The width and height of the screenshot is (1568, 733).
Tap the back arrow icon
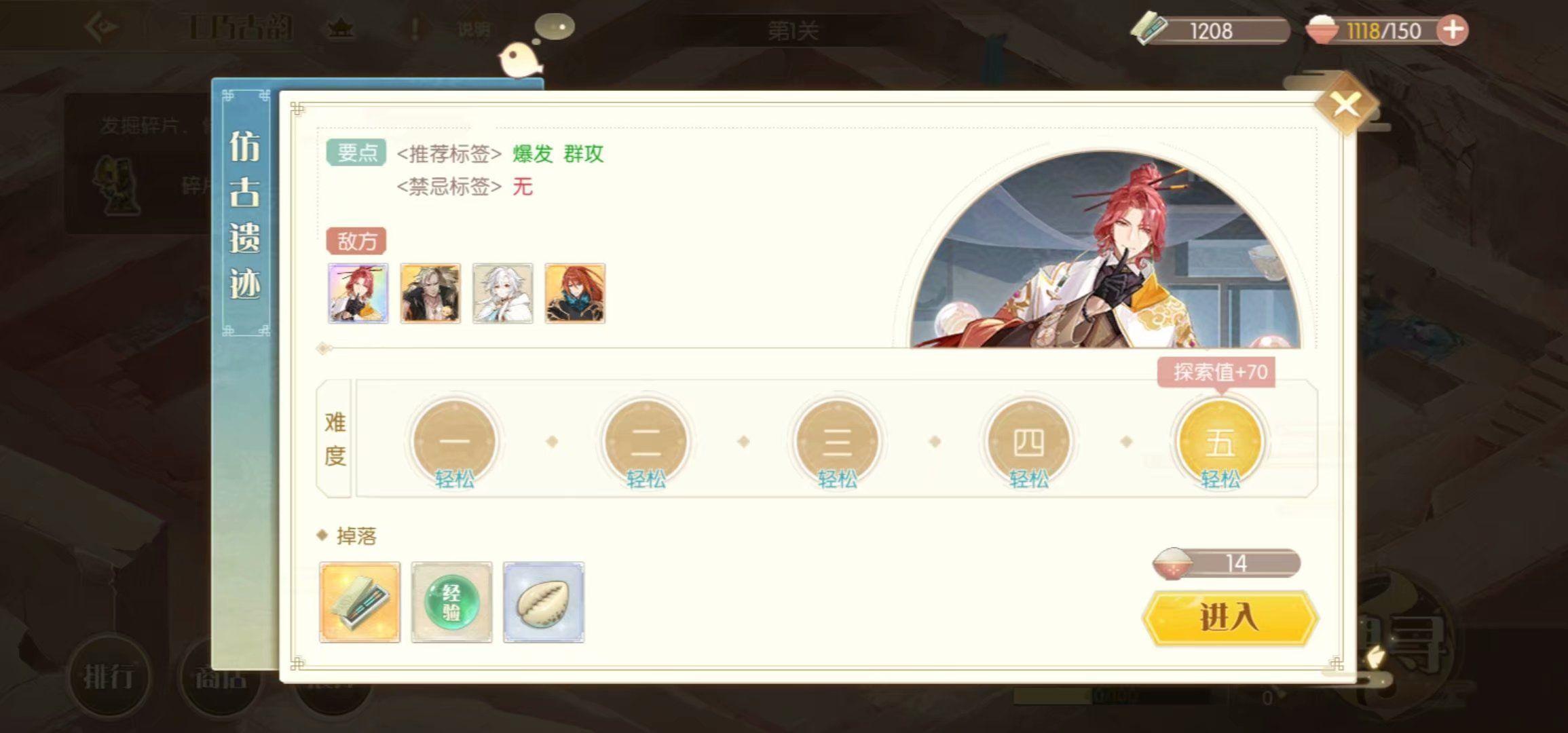pyautogui.click(x=102, y=28)
